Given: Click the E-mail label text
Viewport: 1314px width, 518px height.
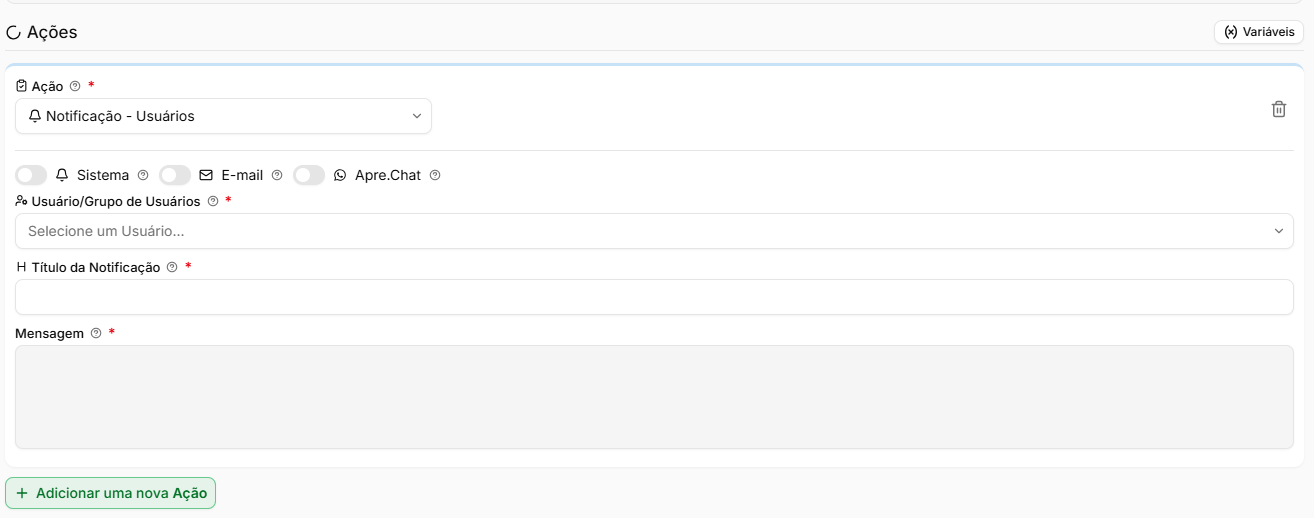Looking at the screenshot, I should [242, 175].
